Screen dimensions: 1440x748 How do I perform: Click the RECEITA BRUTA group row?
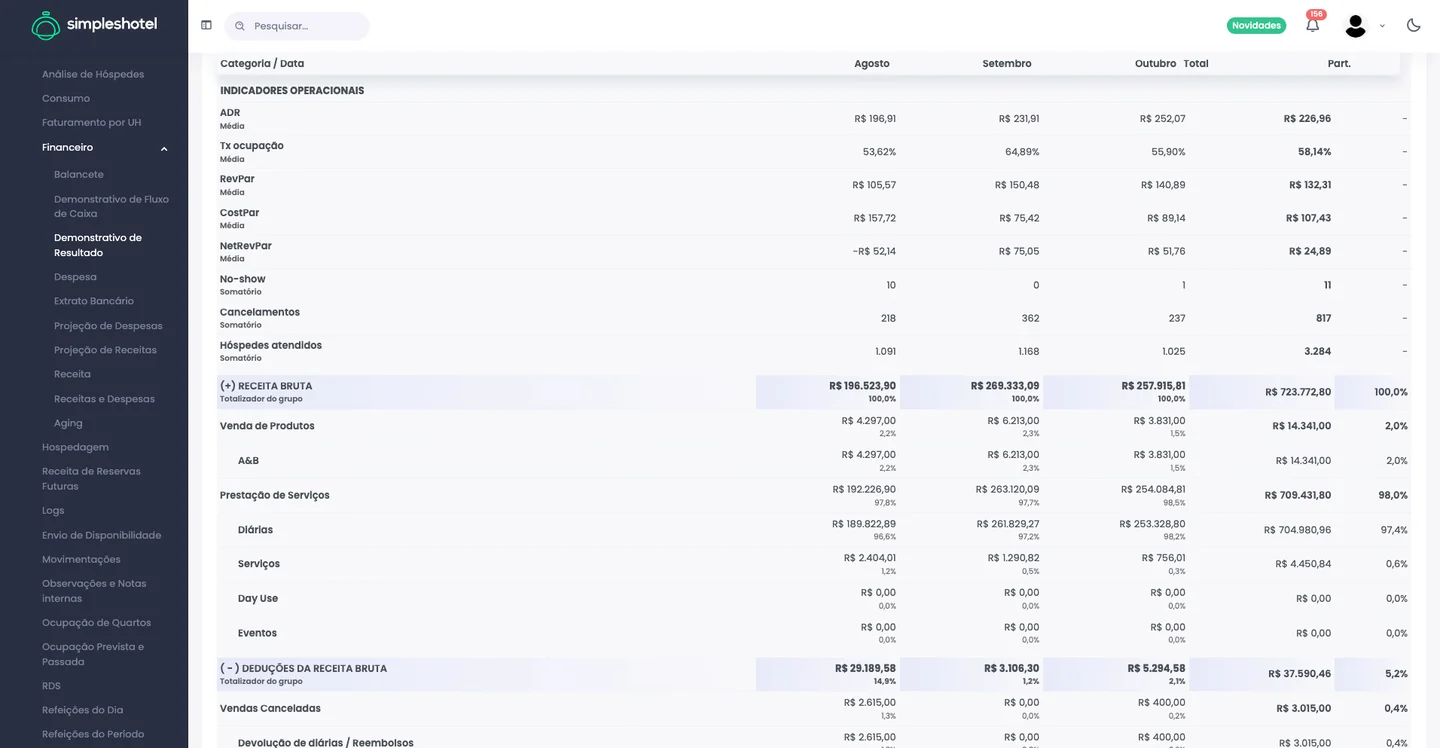click(814, 392)
